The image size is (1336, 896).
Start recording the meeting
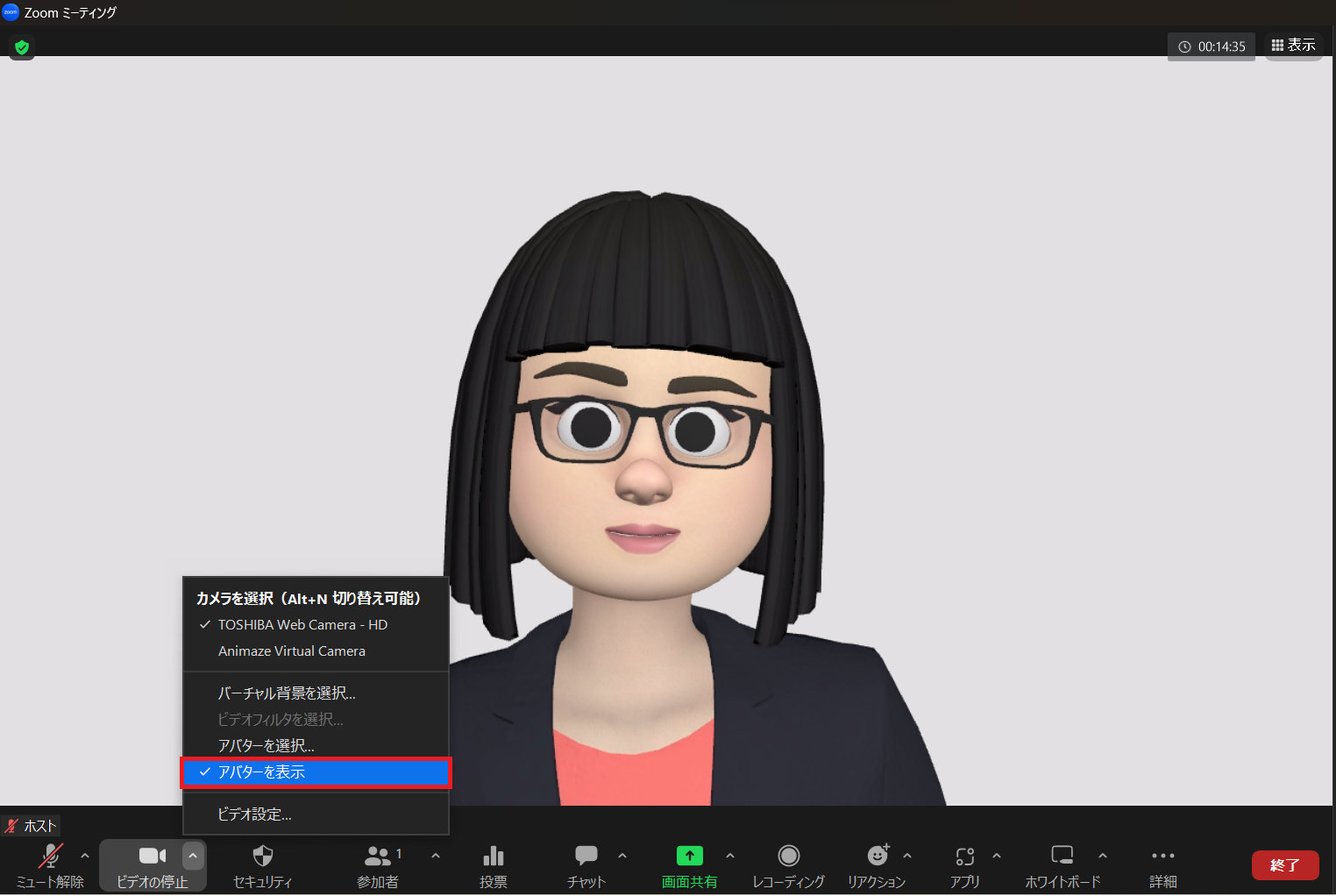tap(788, 864)
